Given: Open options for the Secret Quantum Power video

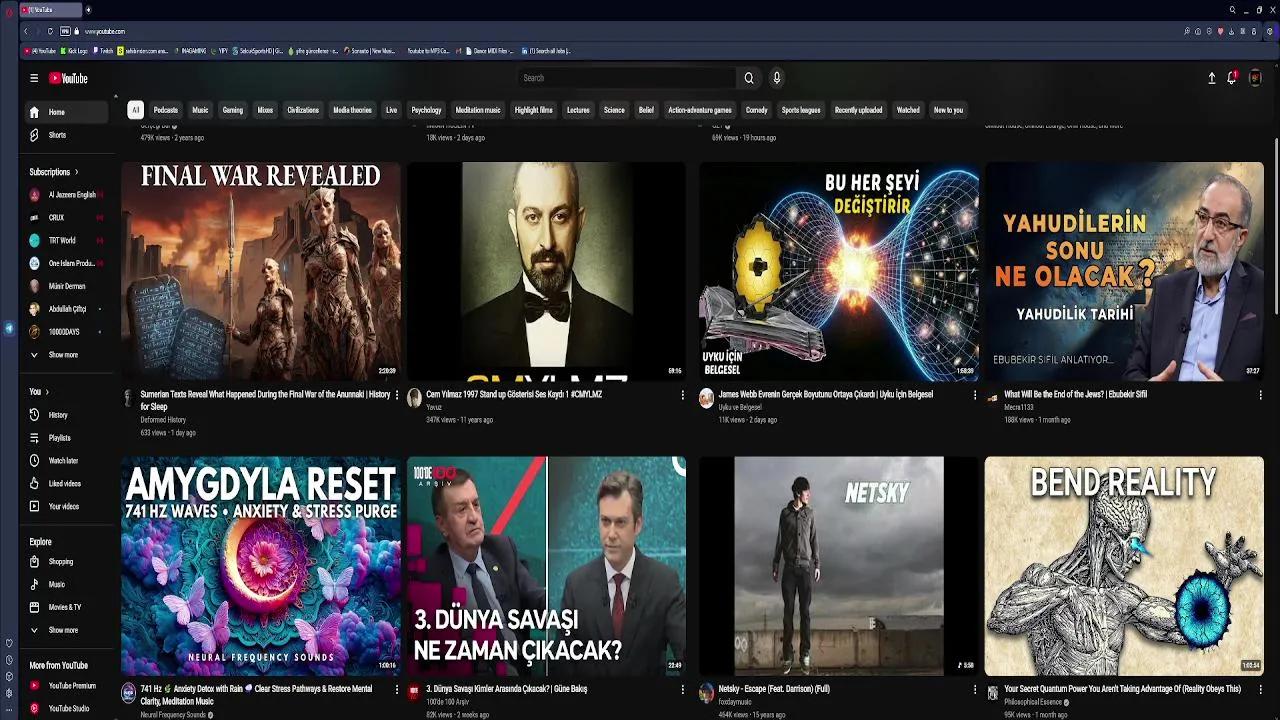Looking at the screenshot, I should (1260, 689).
